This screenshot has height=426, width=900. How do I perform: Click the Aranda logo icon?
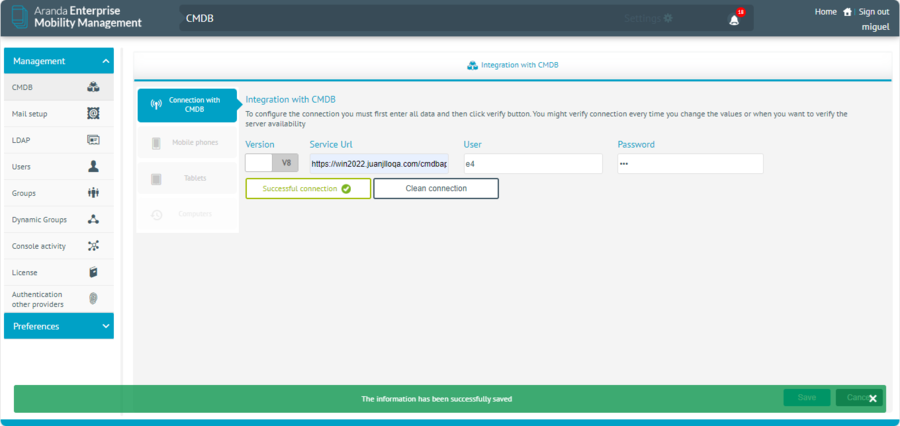(x=20, y=17)
